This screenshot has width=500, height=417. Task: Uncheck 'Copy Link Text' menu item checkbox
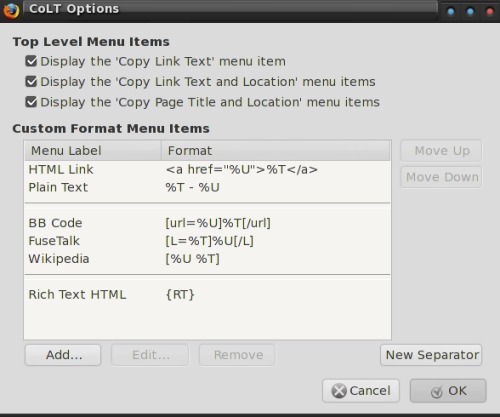point(31,61)
